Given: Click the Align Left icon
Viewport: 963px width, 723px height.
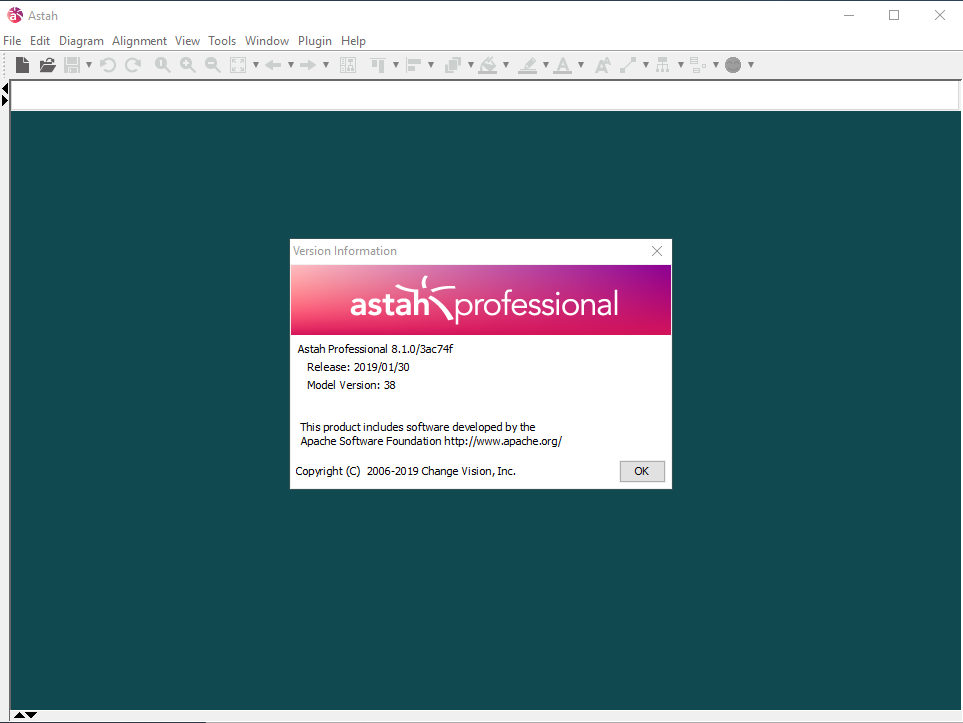Looking at the screenshot, I should (414, 64).
